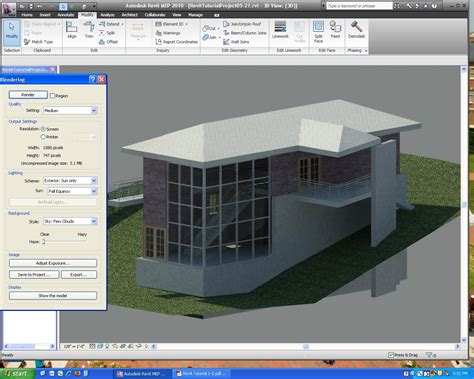This screenshot has width=474, height=379.
Task: Click the Show the model button
Action: coord(53,296)
